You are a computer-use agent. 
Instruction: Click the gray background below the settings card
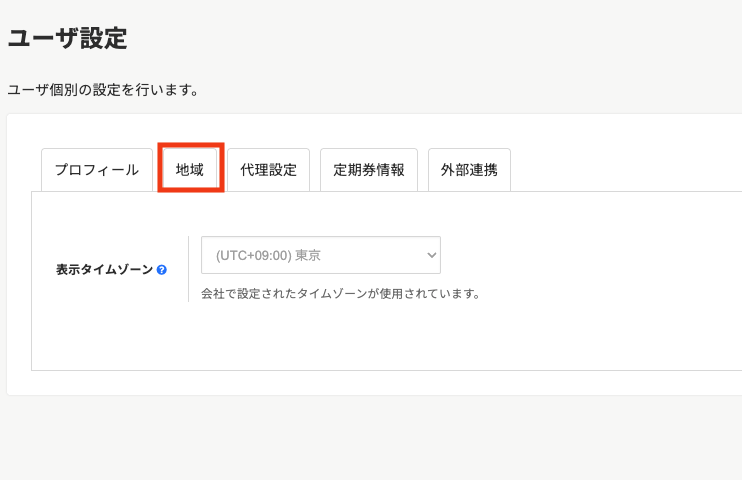[370, 440]
